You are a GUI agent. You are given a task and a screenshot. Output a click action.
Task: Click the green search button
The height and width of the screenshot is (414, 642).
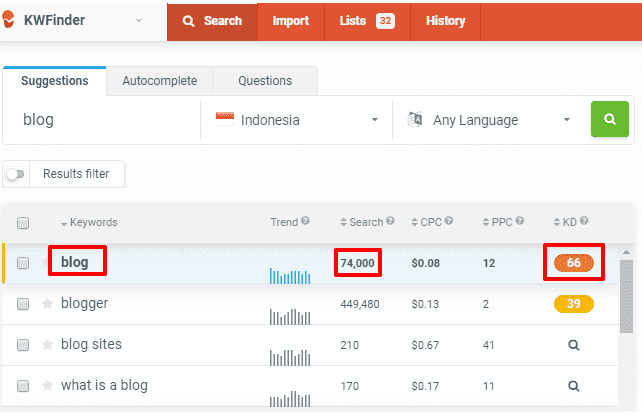click(x=610, y=119)
